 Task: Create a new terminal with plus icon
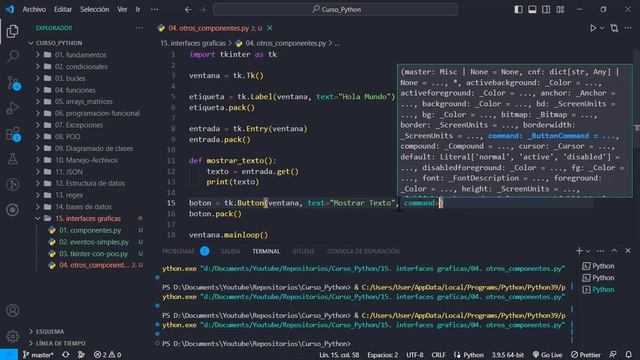click(x=579, y=251)
